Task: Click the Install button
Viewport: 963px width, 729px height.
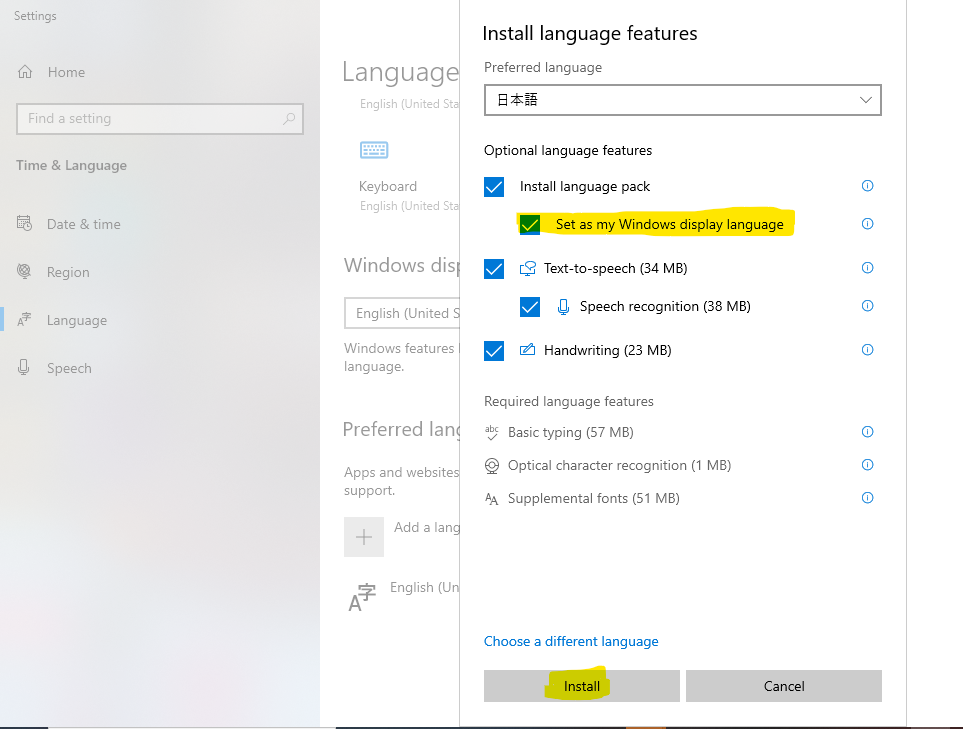Action: click(582, 686)
